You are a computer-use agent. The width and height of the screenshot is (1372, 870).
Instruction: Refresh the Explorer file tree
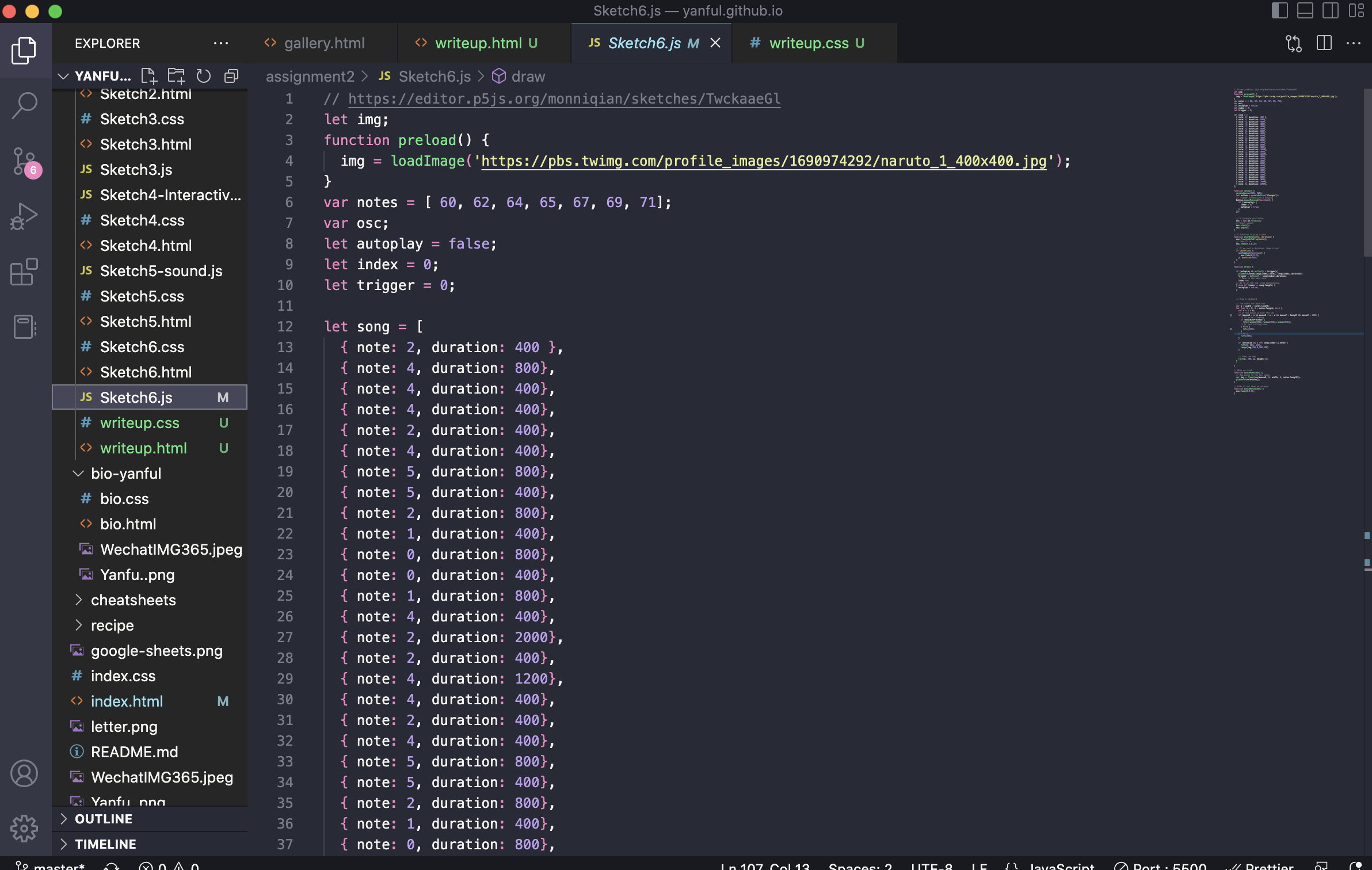[x=204, y=76]
